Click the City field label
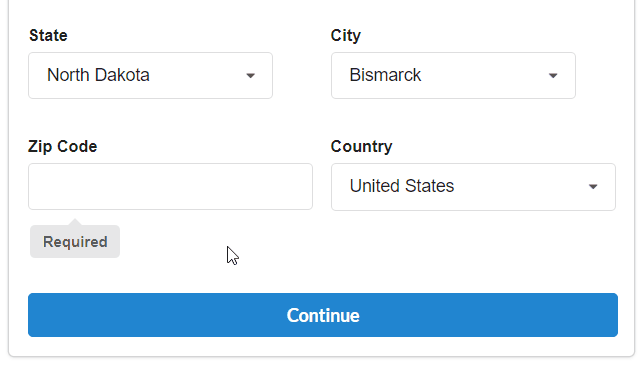Screen dimensions: 640x388 (x=346, y=35)
